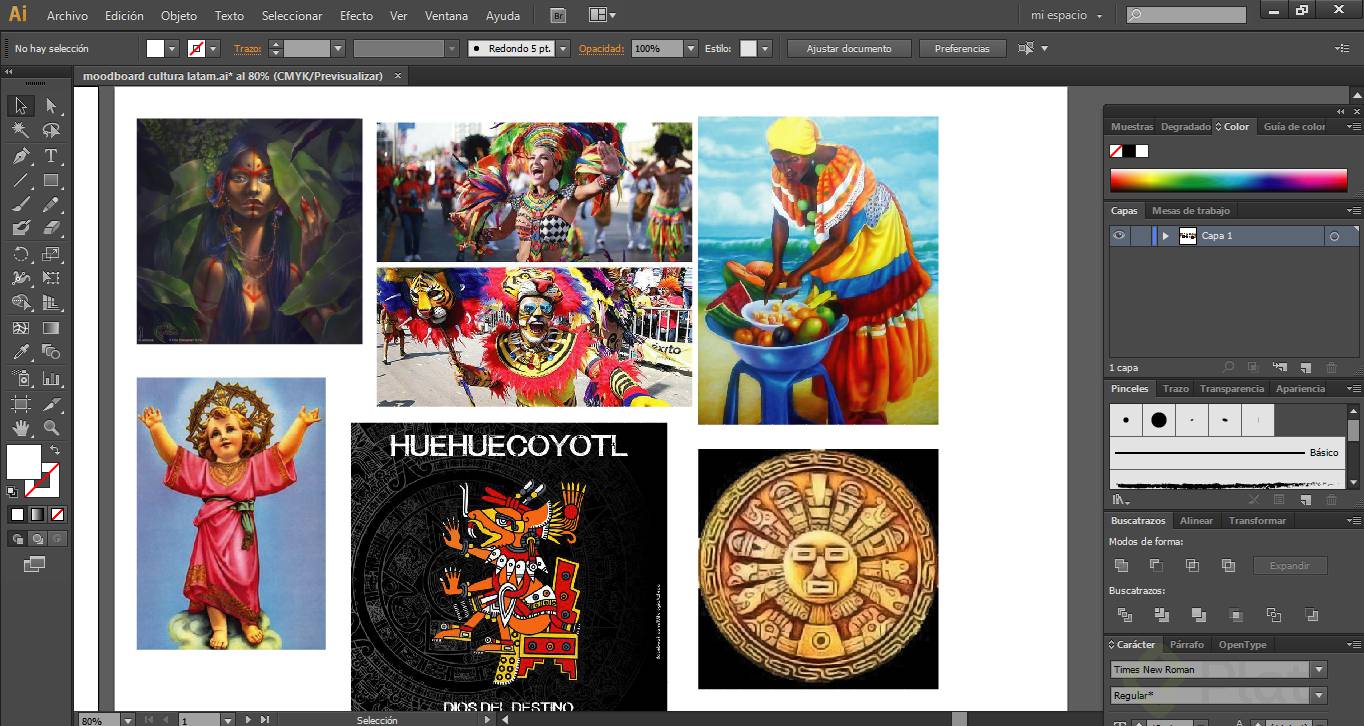
Task: Select the Free Transform tool
Action: coord(51,278)
